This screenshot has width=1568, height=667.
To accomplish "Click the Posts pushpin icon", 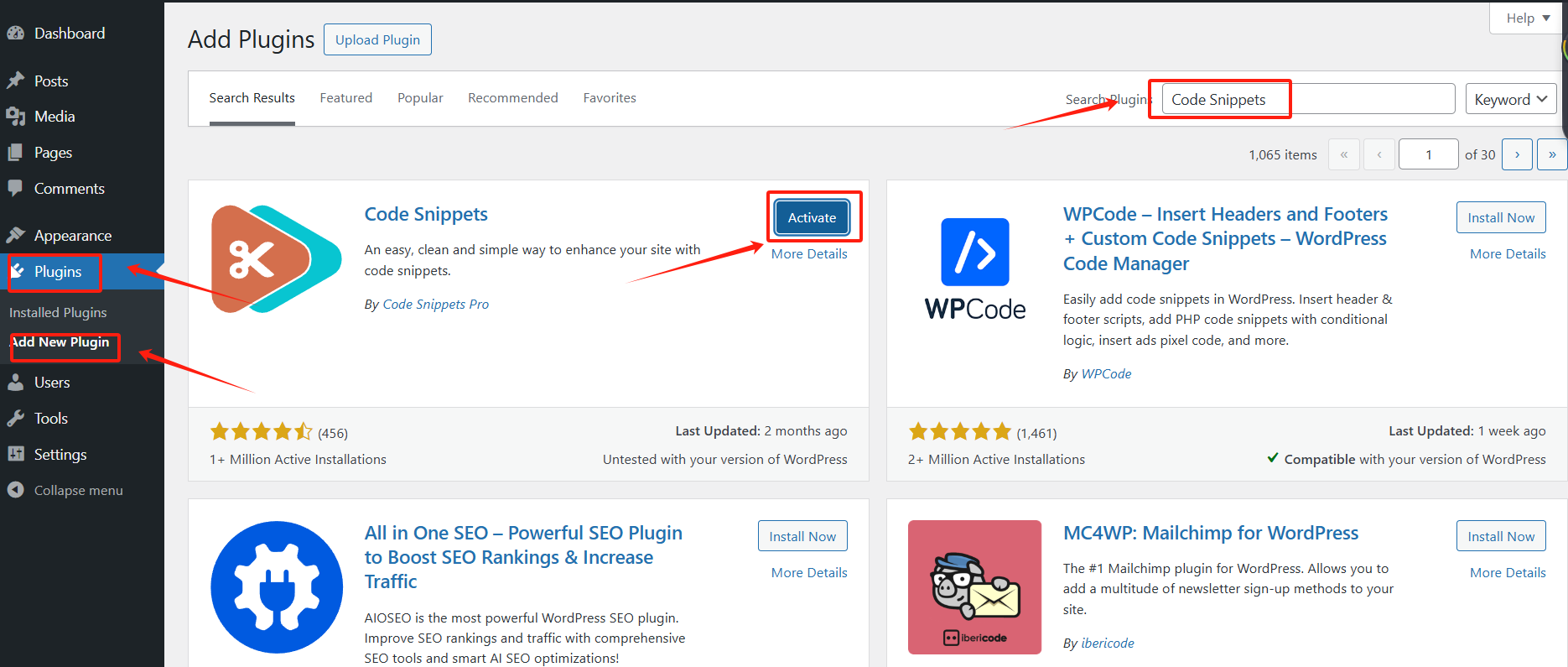I will pos(15,81).
